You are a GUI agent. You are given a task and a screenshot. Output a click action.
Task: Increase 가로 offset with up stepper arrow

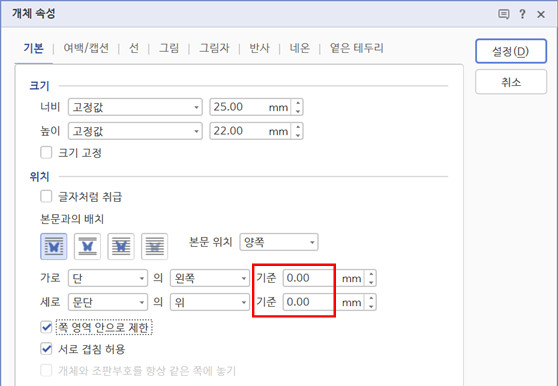pos(371,274)
